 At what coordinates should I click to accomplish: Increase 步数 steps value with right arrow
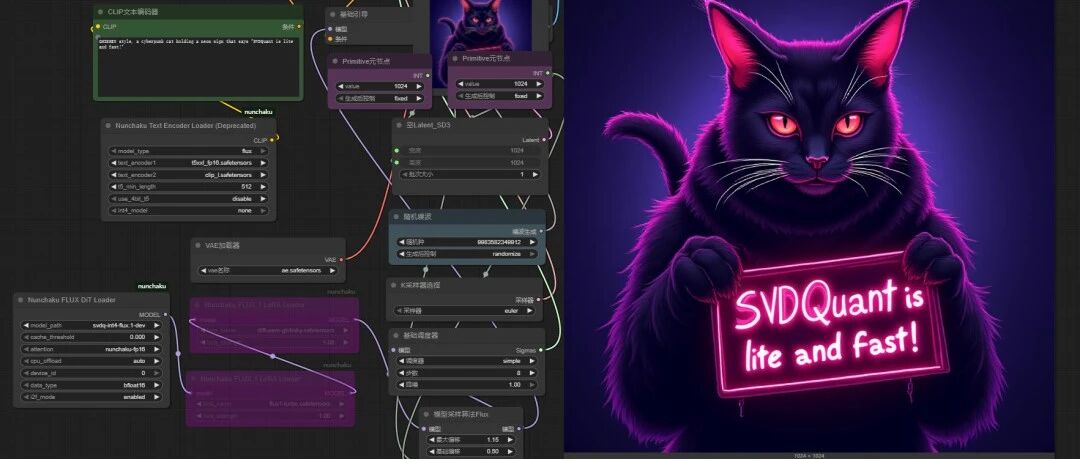(532, 373)
